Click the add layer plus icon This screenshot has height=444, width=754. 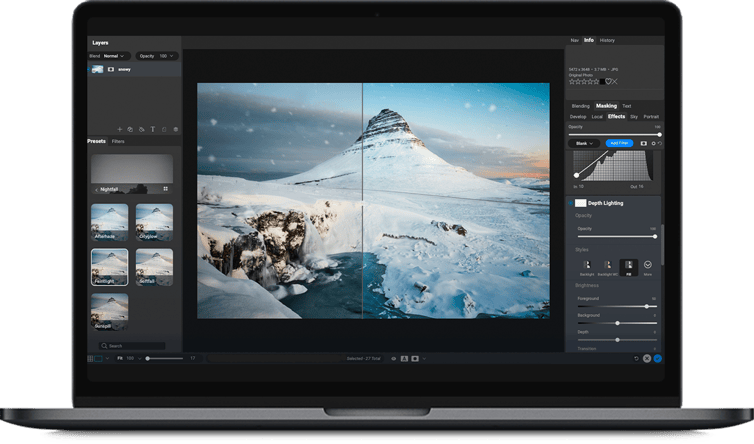pos(120,129)
